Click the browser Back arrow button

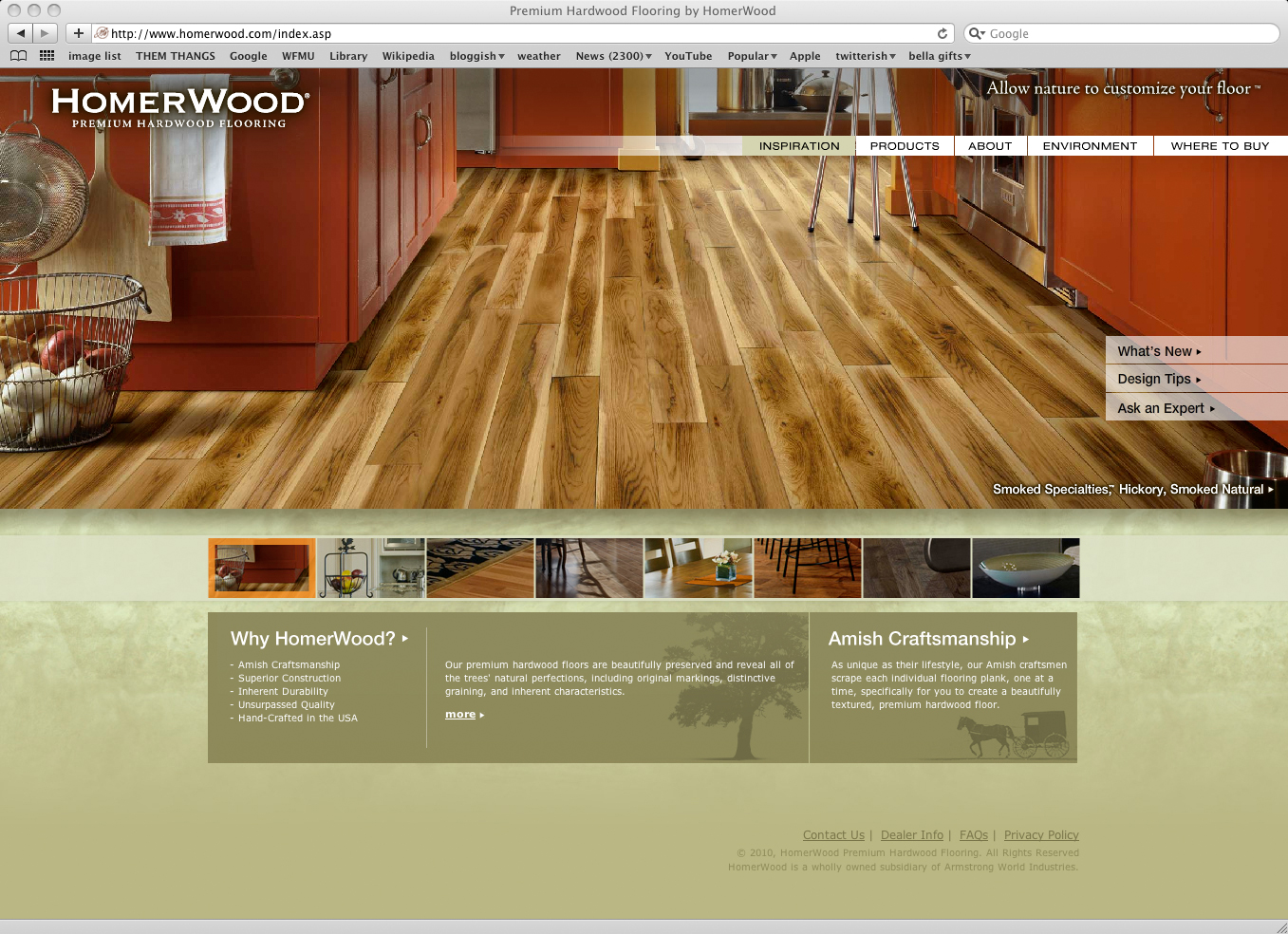coord(20,33)
